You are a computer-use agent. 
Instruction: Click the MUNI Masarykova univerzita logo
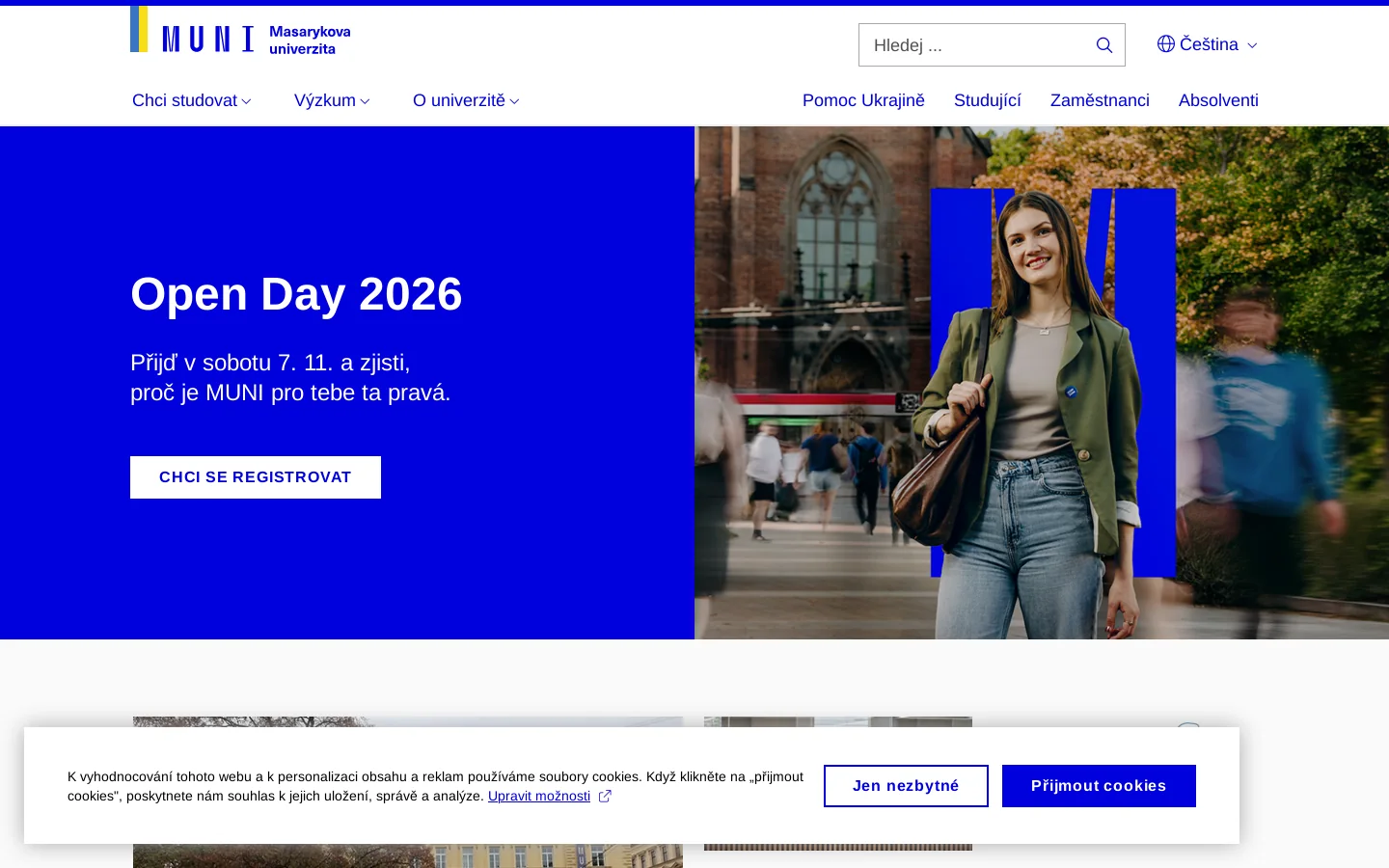click(x=241, y=31)
